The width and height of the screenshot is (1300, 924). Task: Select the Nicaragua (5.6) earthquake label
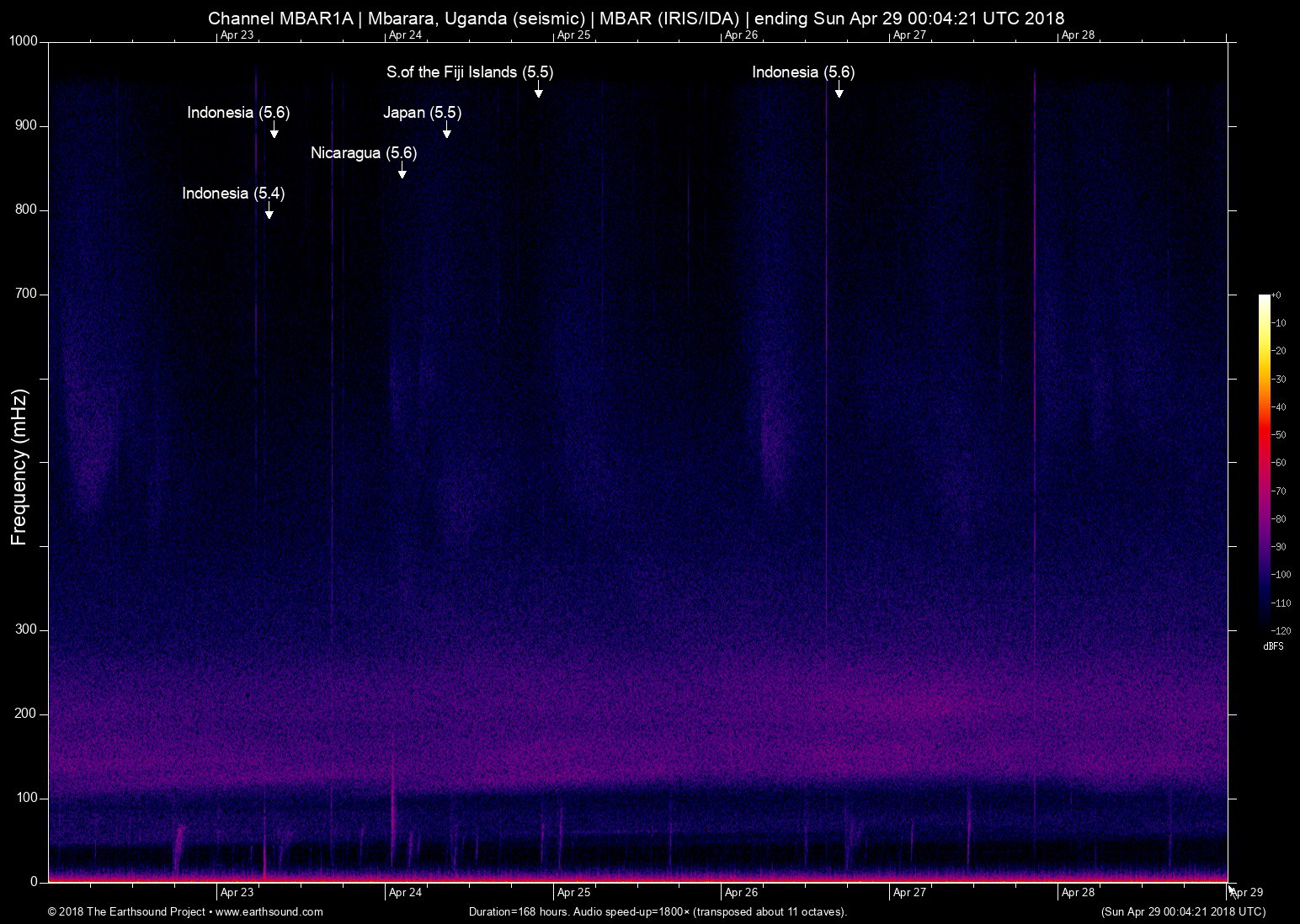[x=364, y=153]
